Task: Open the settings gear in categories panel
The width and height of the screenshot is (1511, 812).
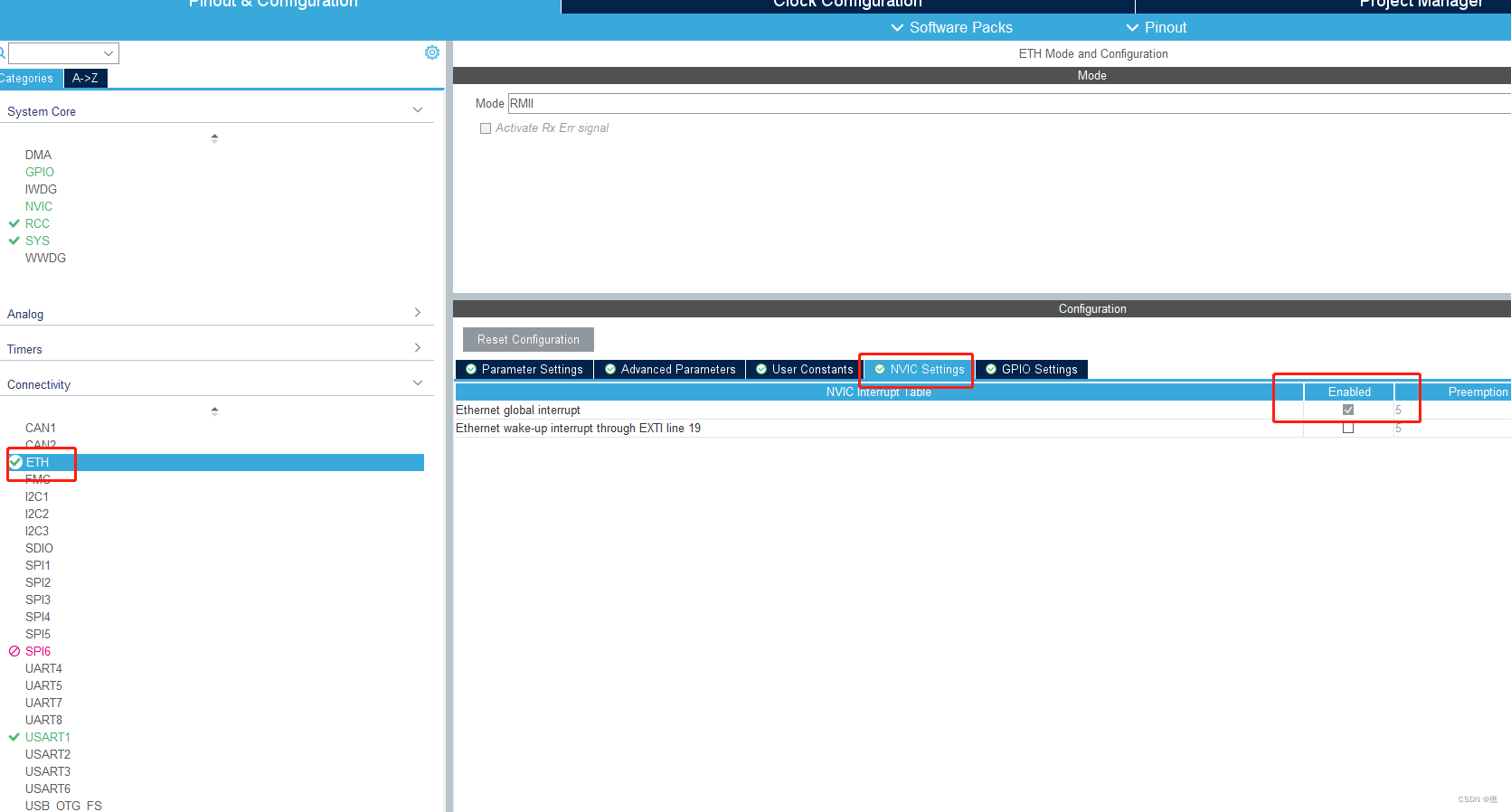Action: [x=432, y=52]
